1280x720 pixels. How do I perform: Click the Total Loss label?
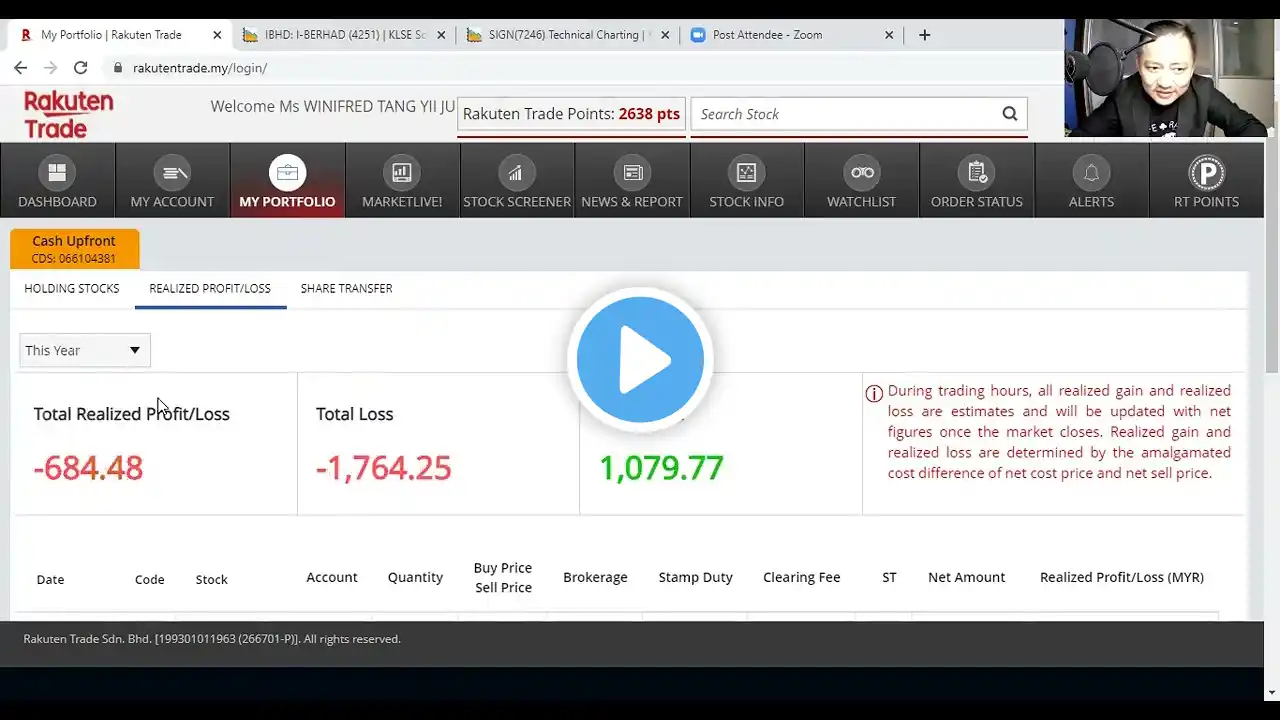coord(355,414)
